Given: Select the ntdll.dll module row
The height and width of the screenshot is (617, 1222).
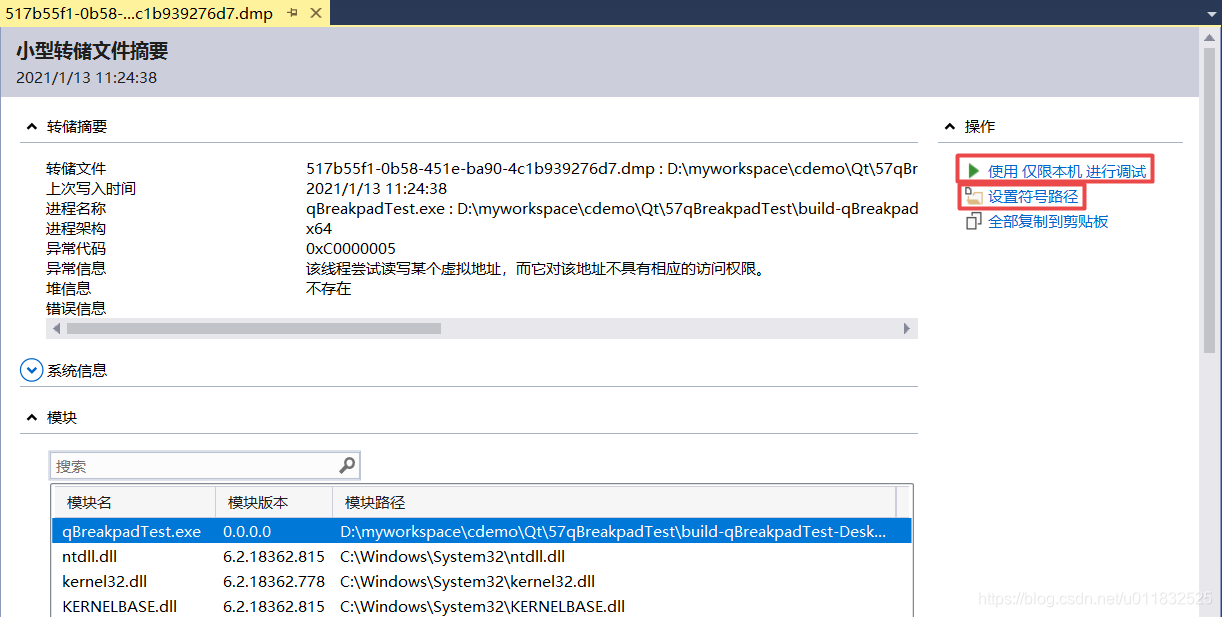Looking at the screenshot, I should [481, 557].
